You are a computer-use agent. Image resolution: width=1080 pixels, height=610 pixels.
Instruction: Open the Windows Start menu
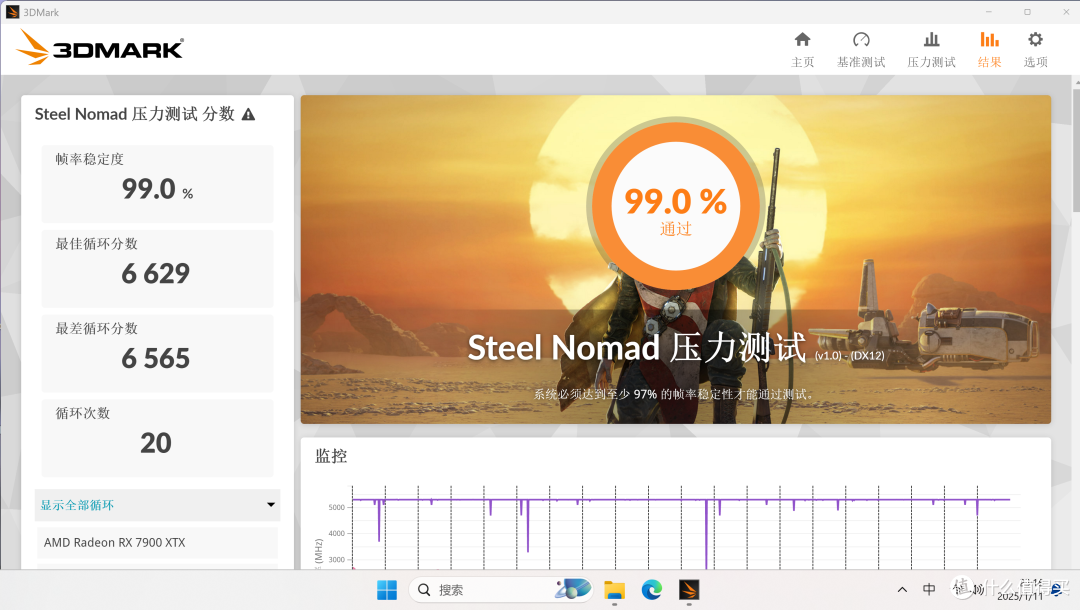point(387,590)
